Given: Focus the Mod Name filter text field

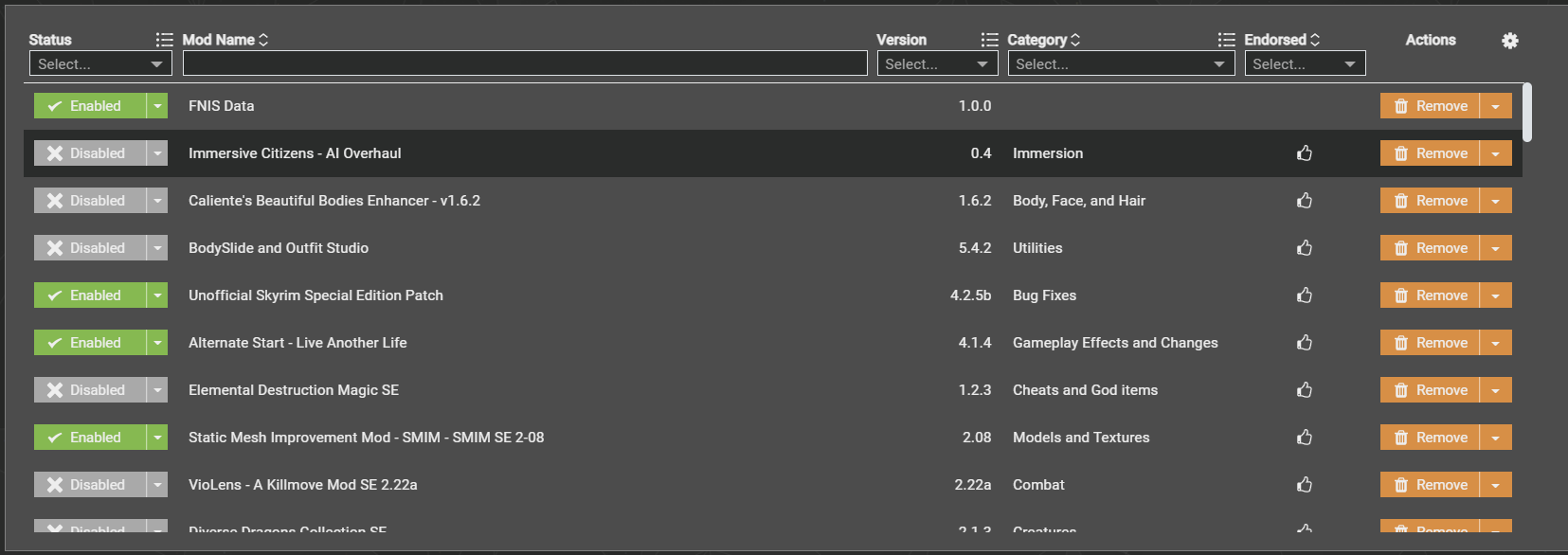Looking at the screenshot, I should (525, 63).
